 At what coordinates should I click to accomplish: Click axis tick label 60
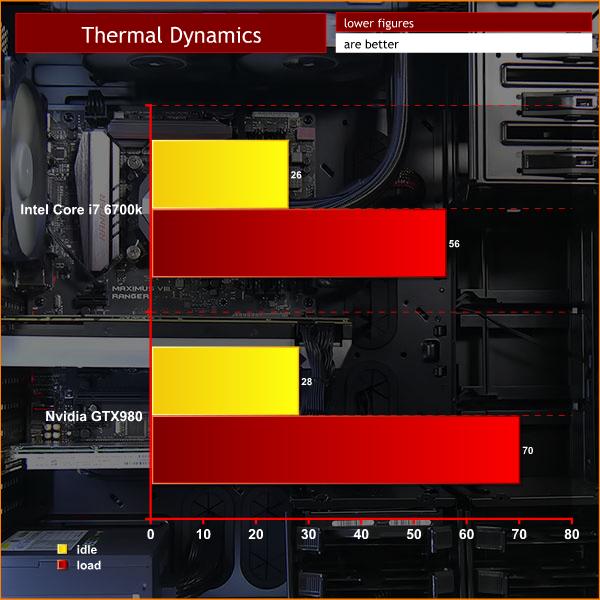[466, 534]
